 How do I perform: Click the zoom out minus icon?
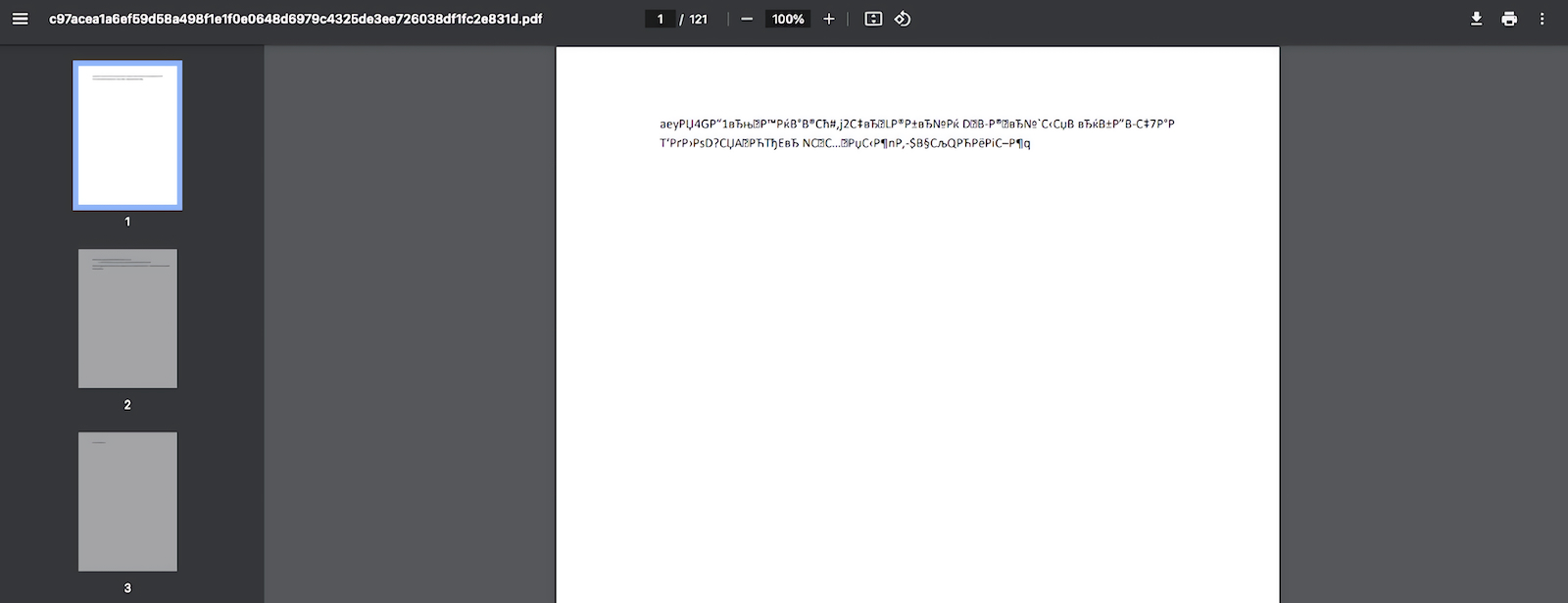click(747, 19)
